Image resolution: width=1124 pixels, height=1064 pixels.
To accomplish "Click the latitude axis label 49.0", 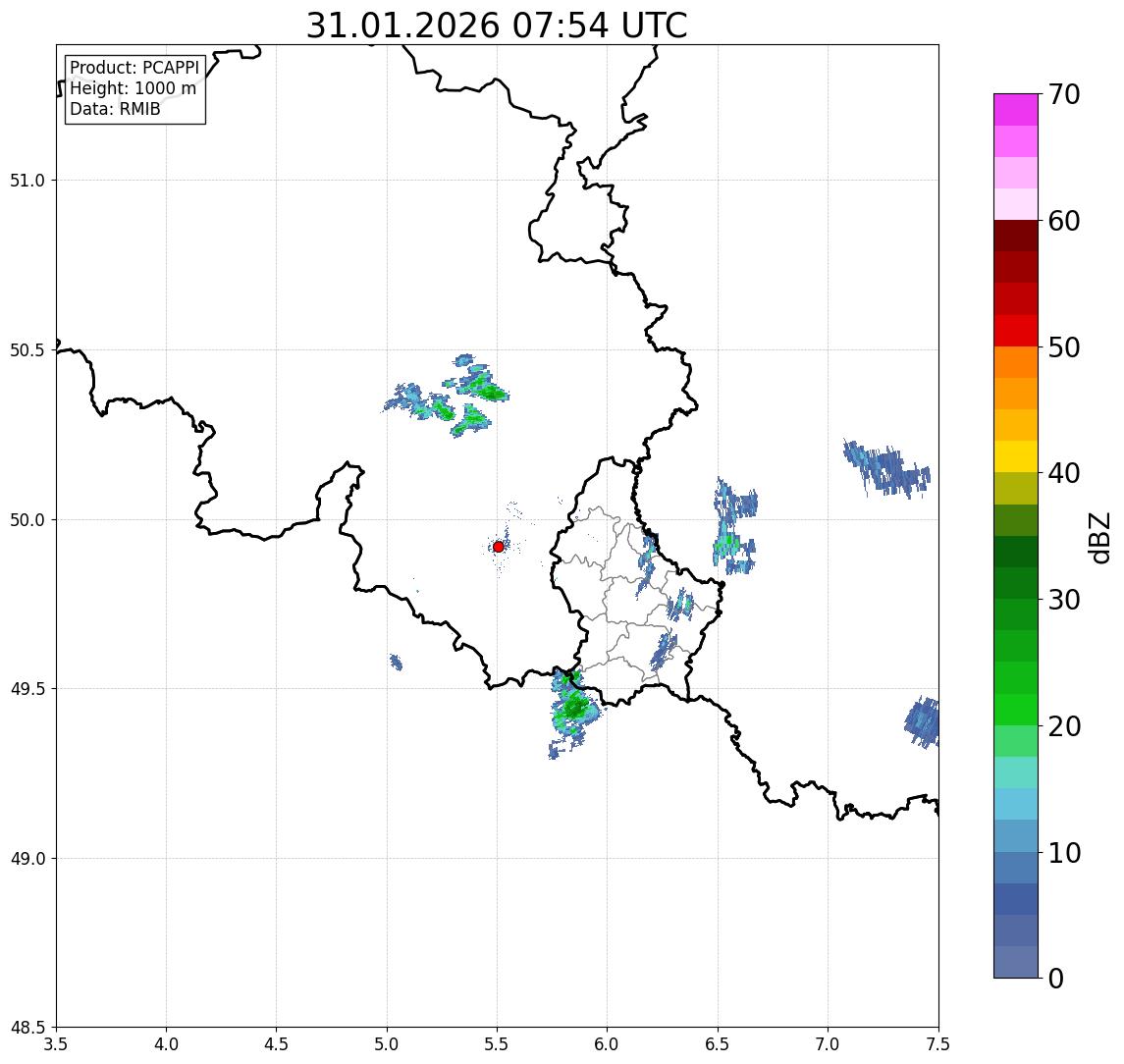I will [27, 858].
